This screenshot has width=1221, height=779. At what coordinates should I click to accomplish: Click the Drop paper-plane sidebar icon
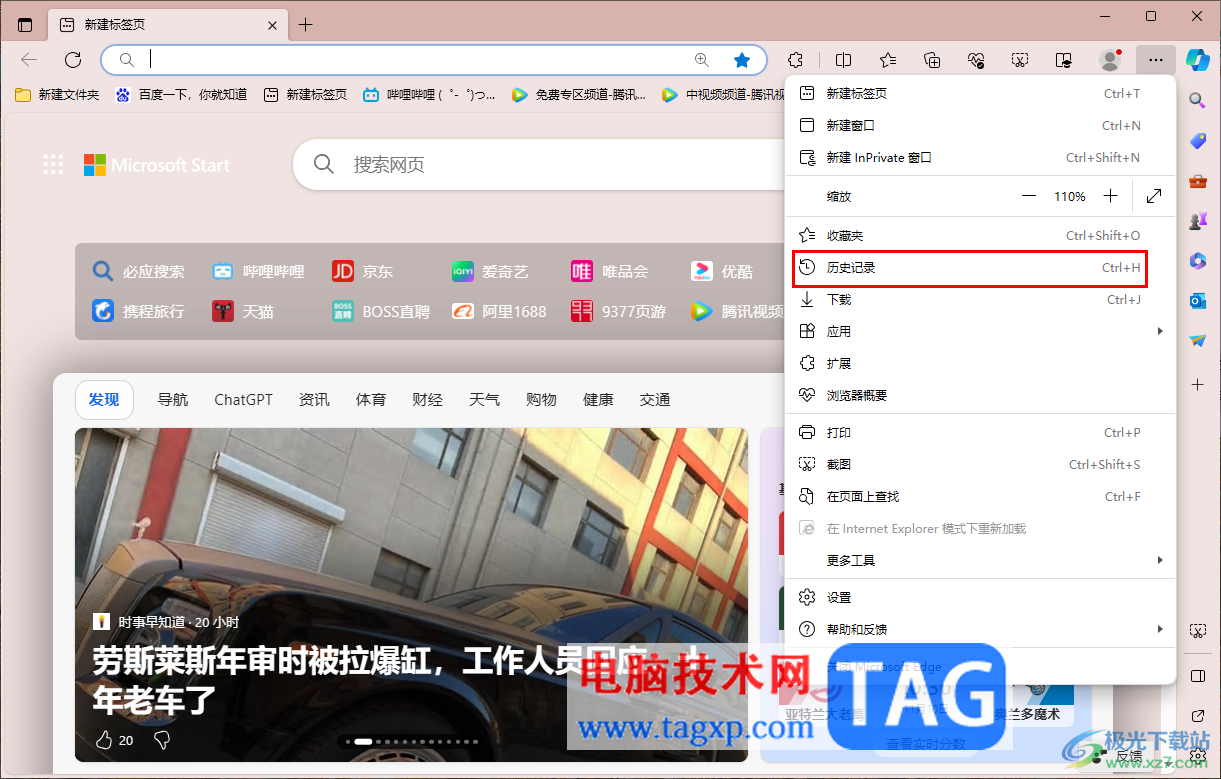[x=1197, y=340]
